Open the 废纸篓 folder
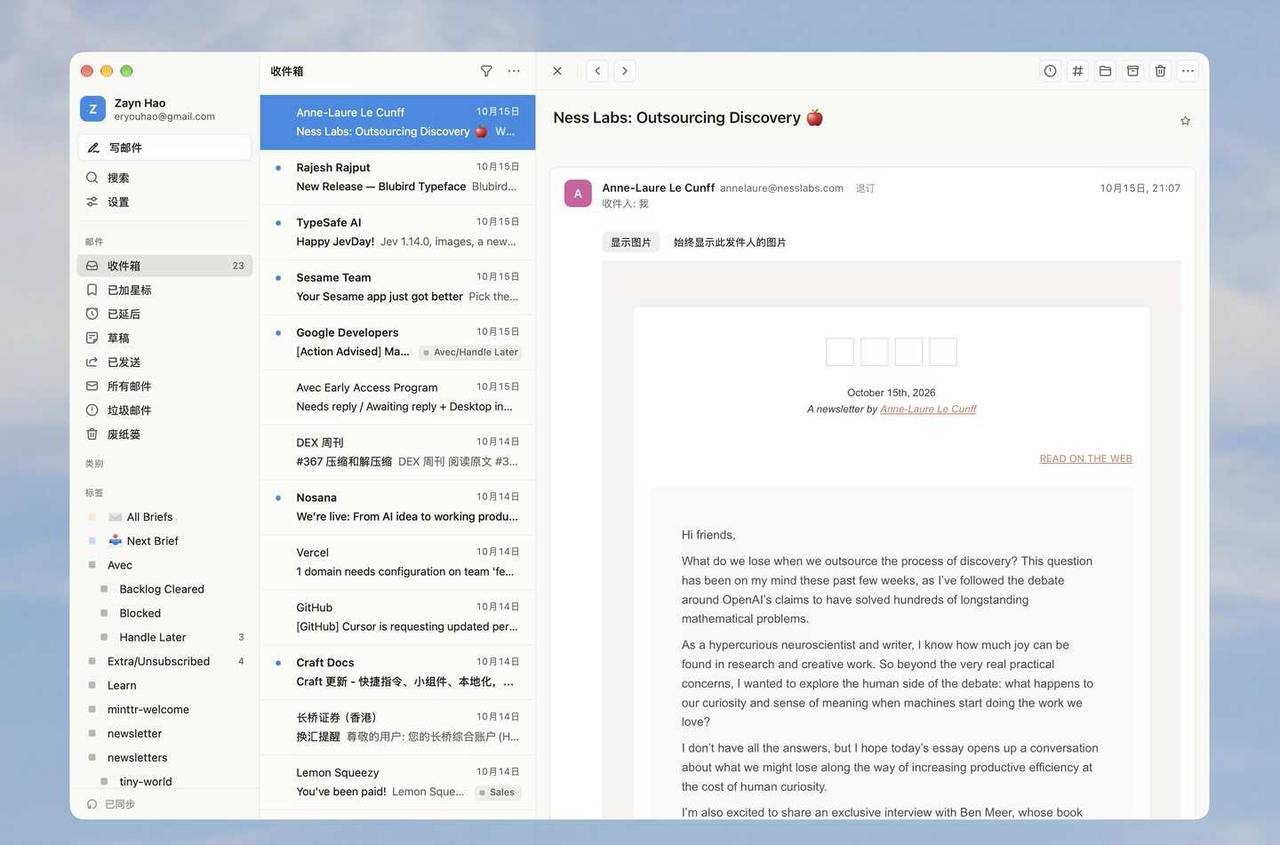Screen dimensions: 1280x845 [x=165, y=434]
